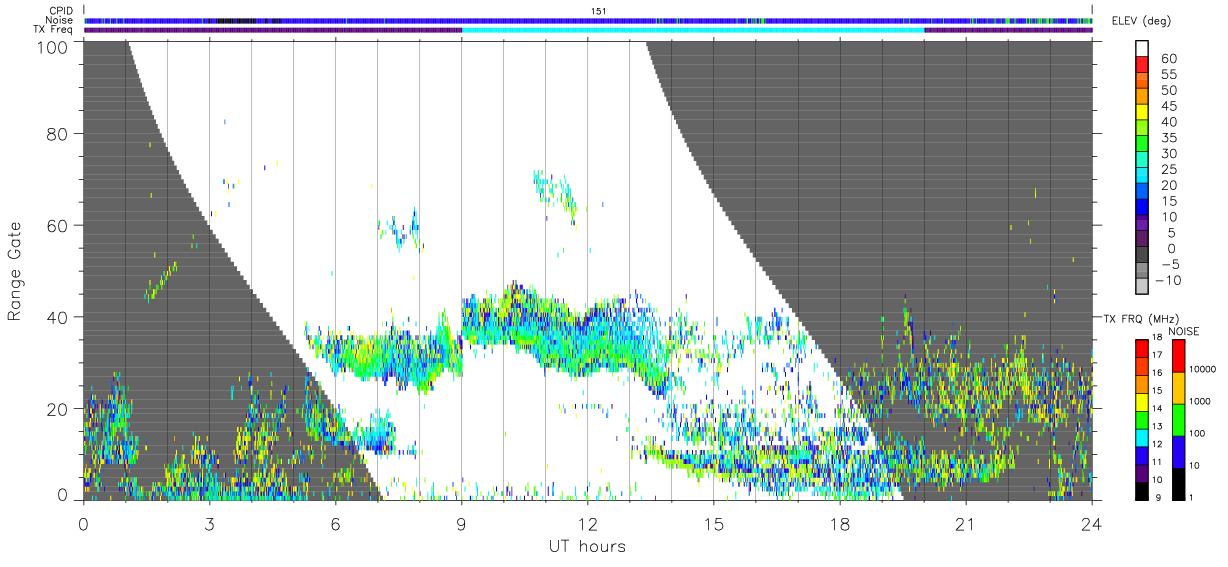Click the 'UT hours' axis title

pyautogui.click(x=586, y=546)
